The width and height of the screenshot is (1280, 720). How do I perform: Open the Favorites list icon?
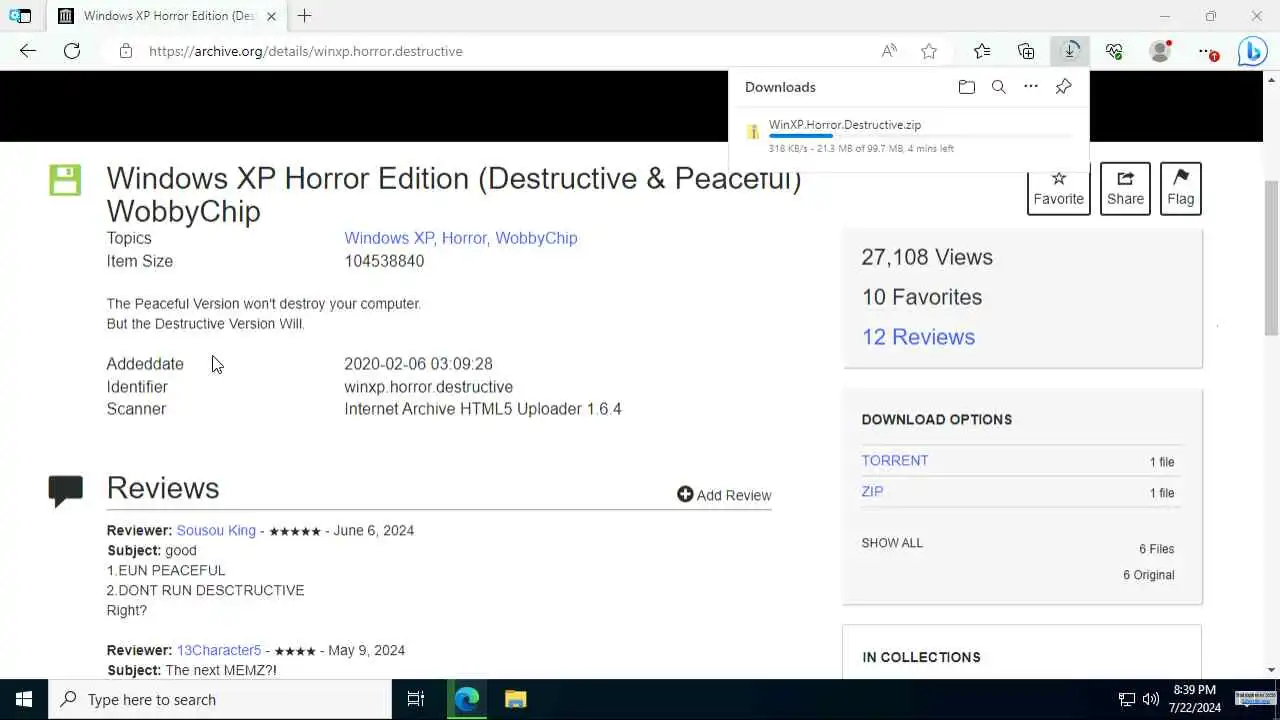point(982,51)
